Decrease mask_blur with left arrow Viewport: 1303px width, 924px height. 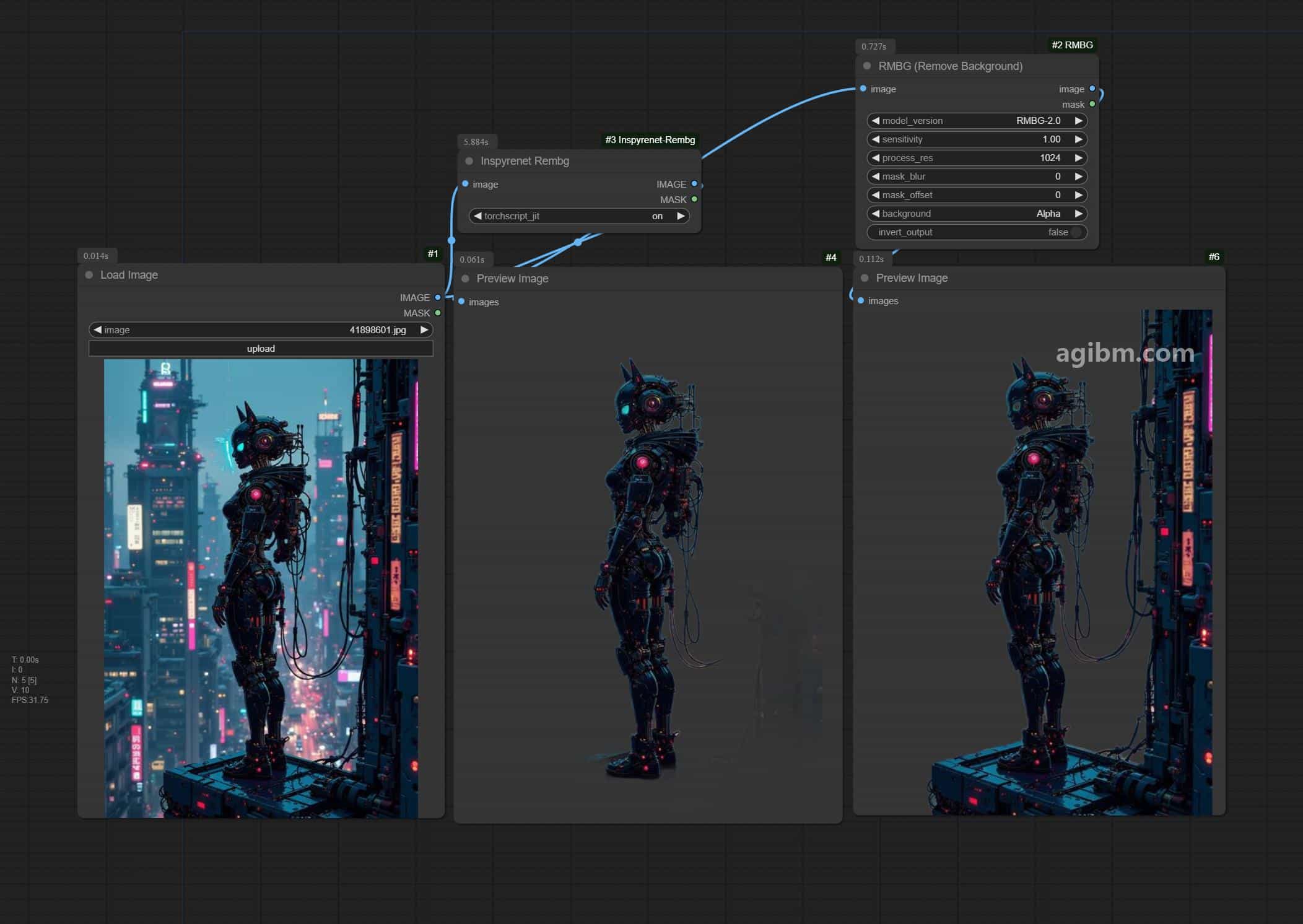[876, 177]
